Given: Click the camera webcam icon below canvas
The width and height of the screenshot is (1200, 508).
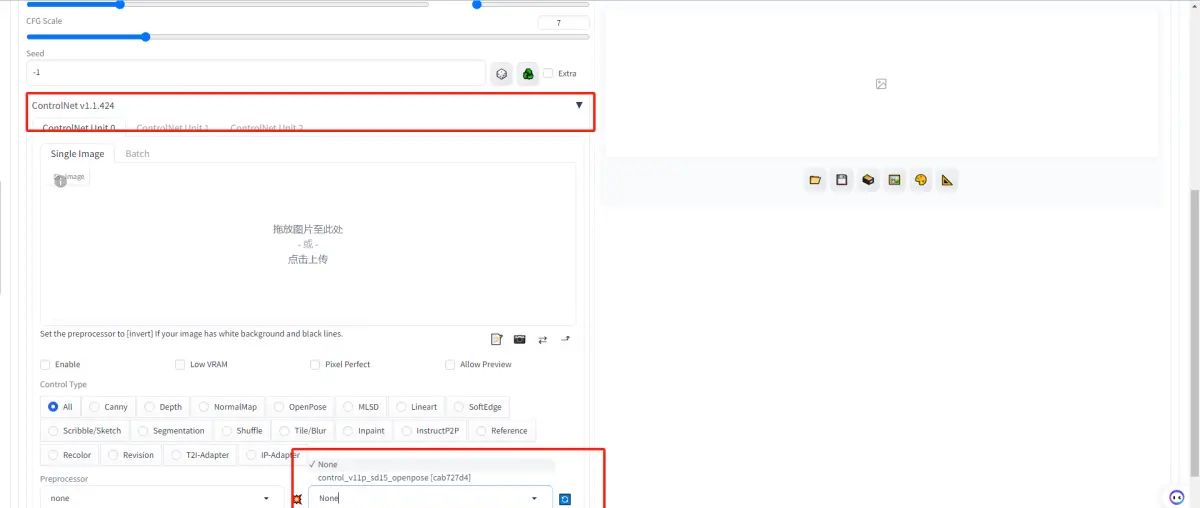Looking at the screenshot, I should [520, 340].
